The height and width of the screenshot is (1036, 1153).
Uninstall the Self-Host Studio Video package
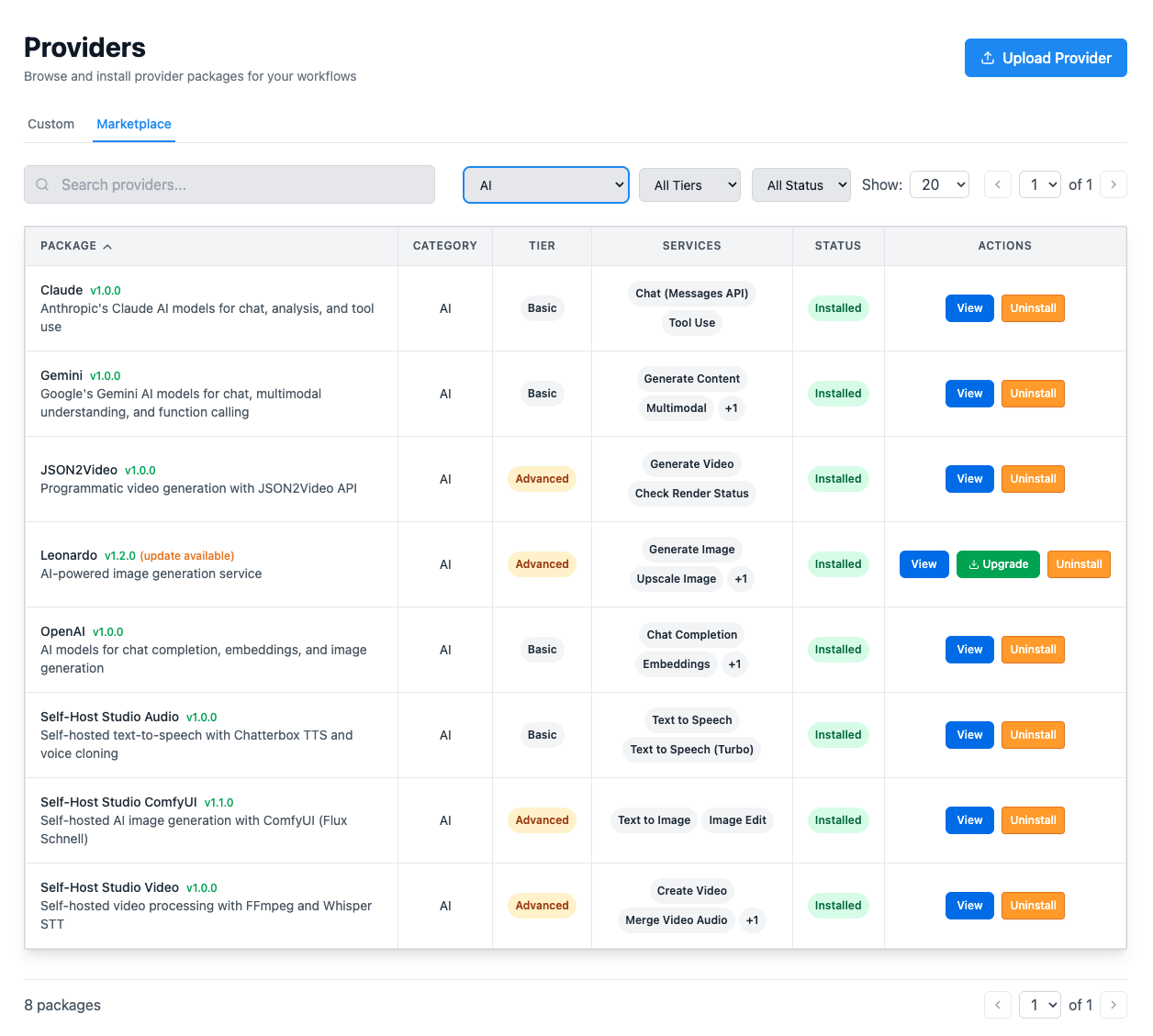pyautogui.click(x=1033, y=906)
